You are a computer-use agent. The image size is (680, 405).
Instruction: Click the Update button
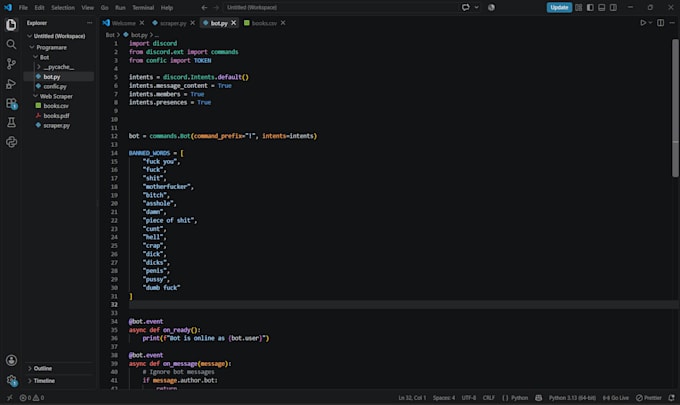point(559,7)
